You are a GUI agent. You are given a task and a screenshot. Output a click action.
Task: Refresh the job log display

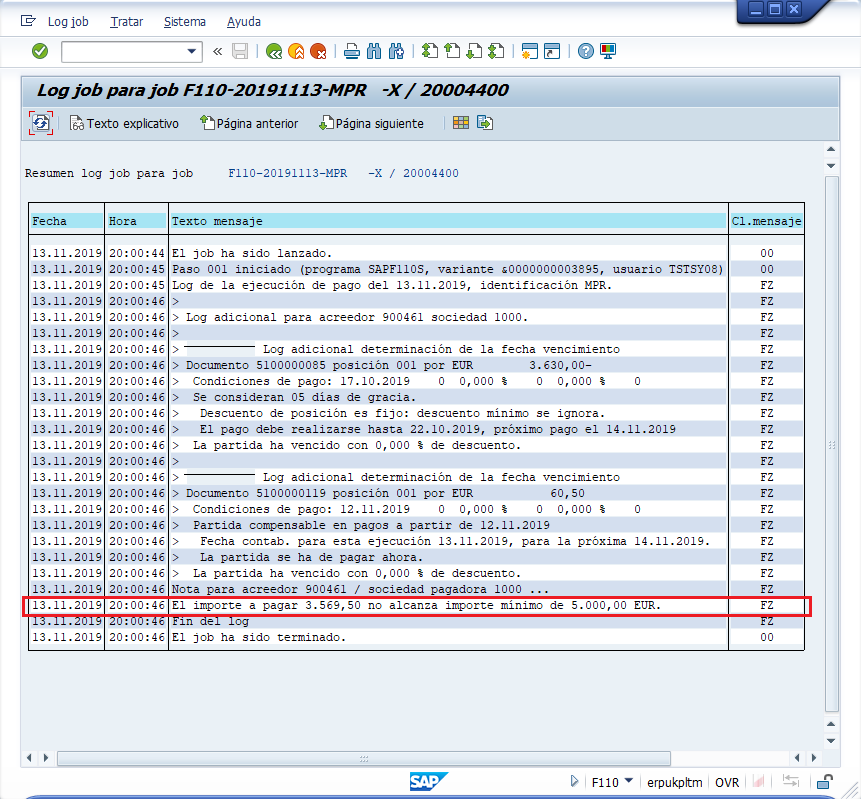tap(40, 122)
